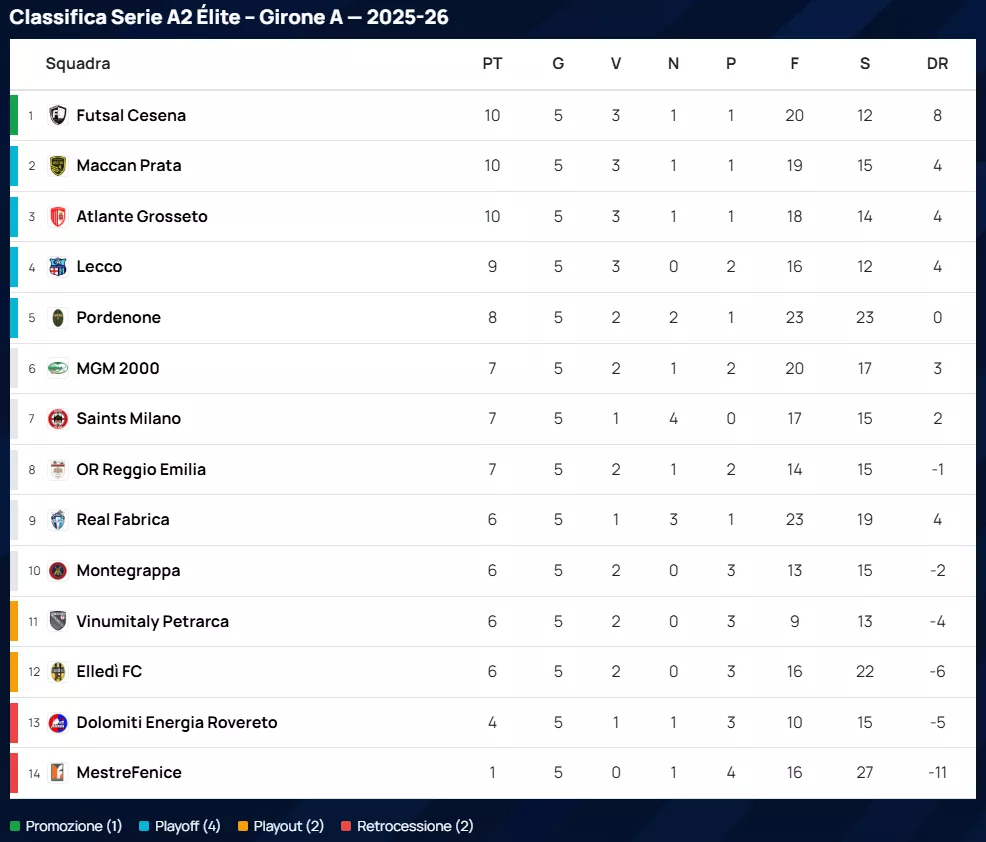Viewport: 986px width, 842px height.
Task: Click the Classifica Serie A2 Élite title
Action: coord(229,17)
